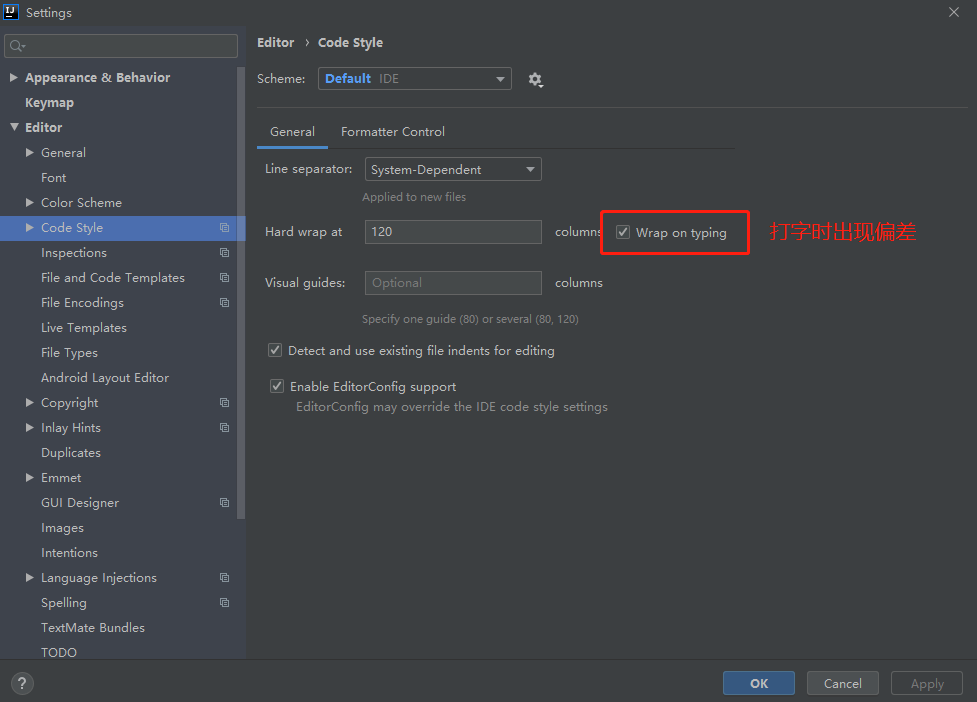Viewport: 977px width, 702px height.
Task: Toggle Enable EditorConfig support checkbox
Action: (x=277, y=386)
